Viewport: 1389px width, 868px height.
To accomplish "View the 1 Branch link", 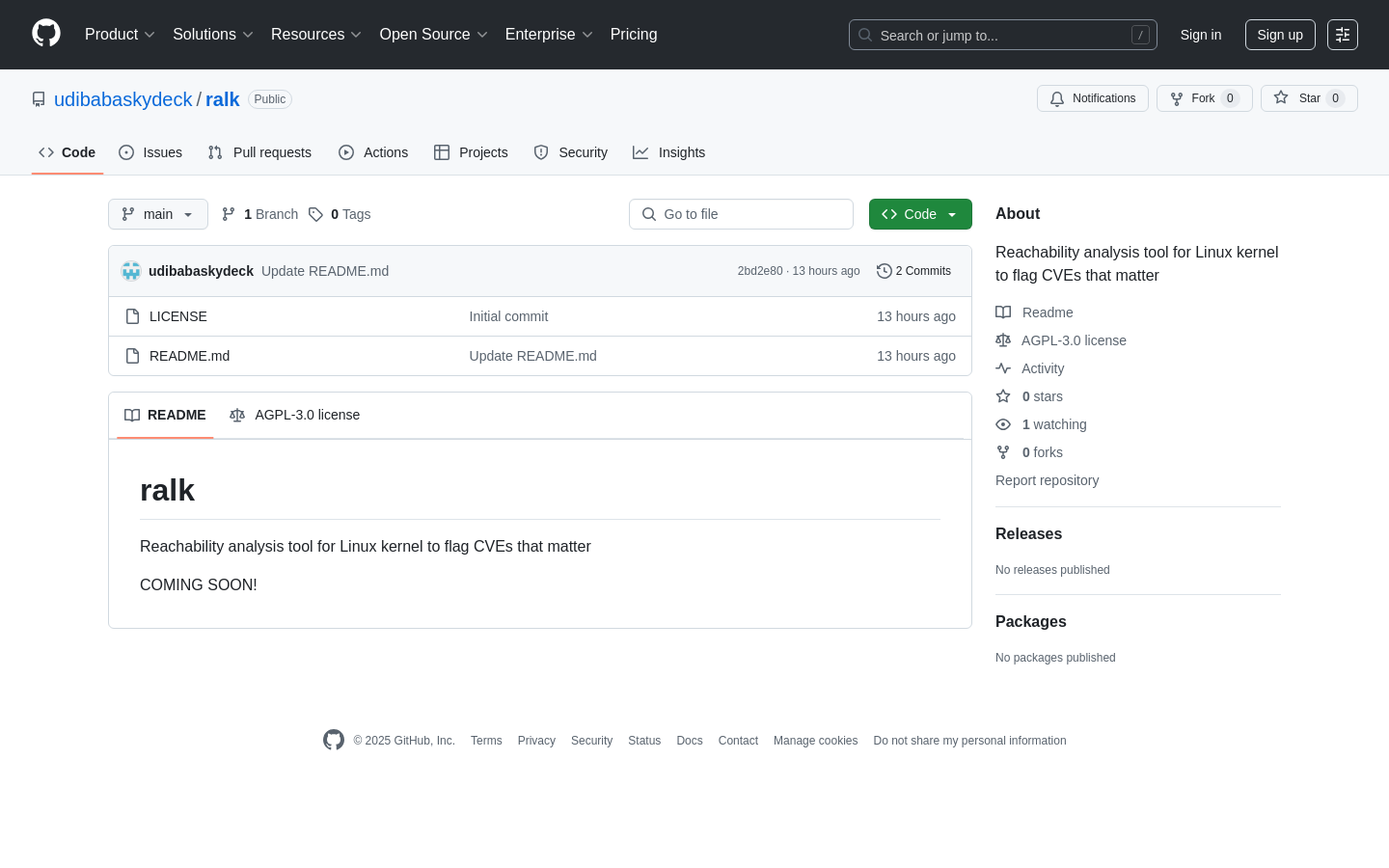I will click(260, 214).
